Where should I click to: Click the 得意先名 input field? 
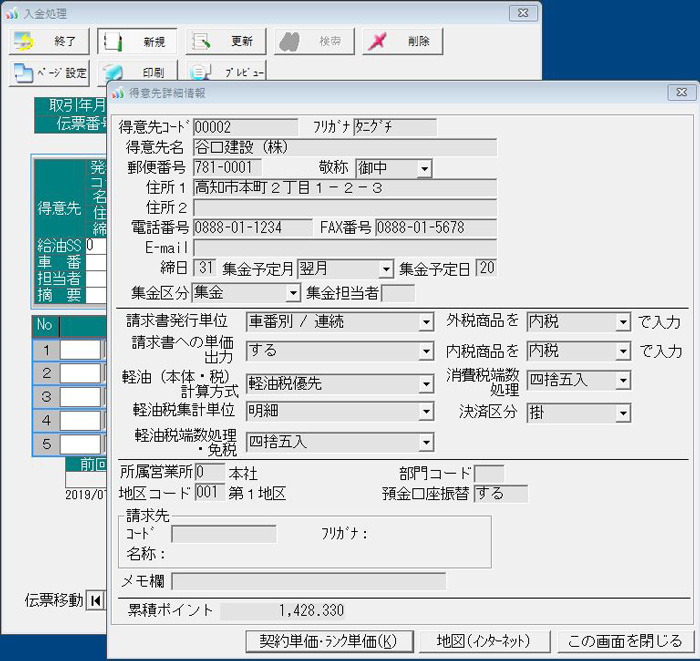[x=344, y=148]
